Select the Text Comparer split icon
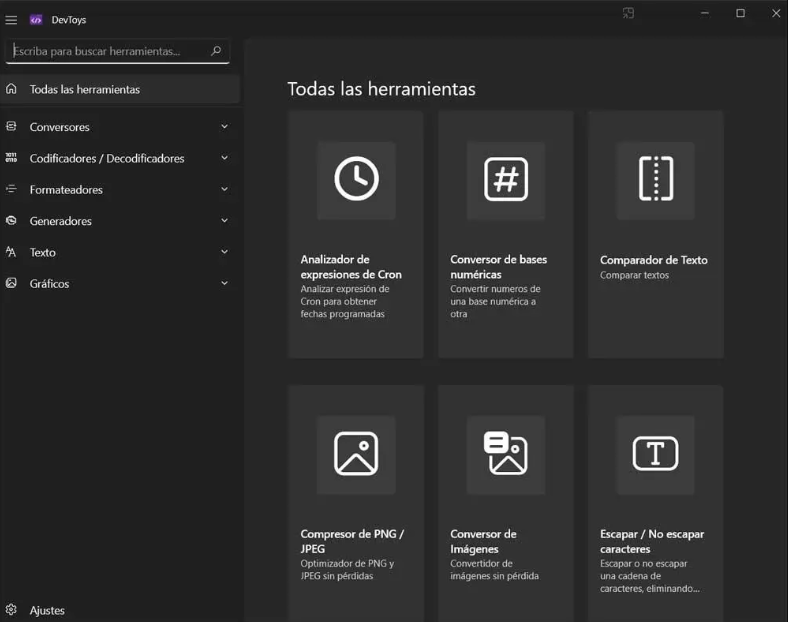The image size is (788, 622). pyautogui.click(x=656, y=180)
